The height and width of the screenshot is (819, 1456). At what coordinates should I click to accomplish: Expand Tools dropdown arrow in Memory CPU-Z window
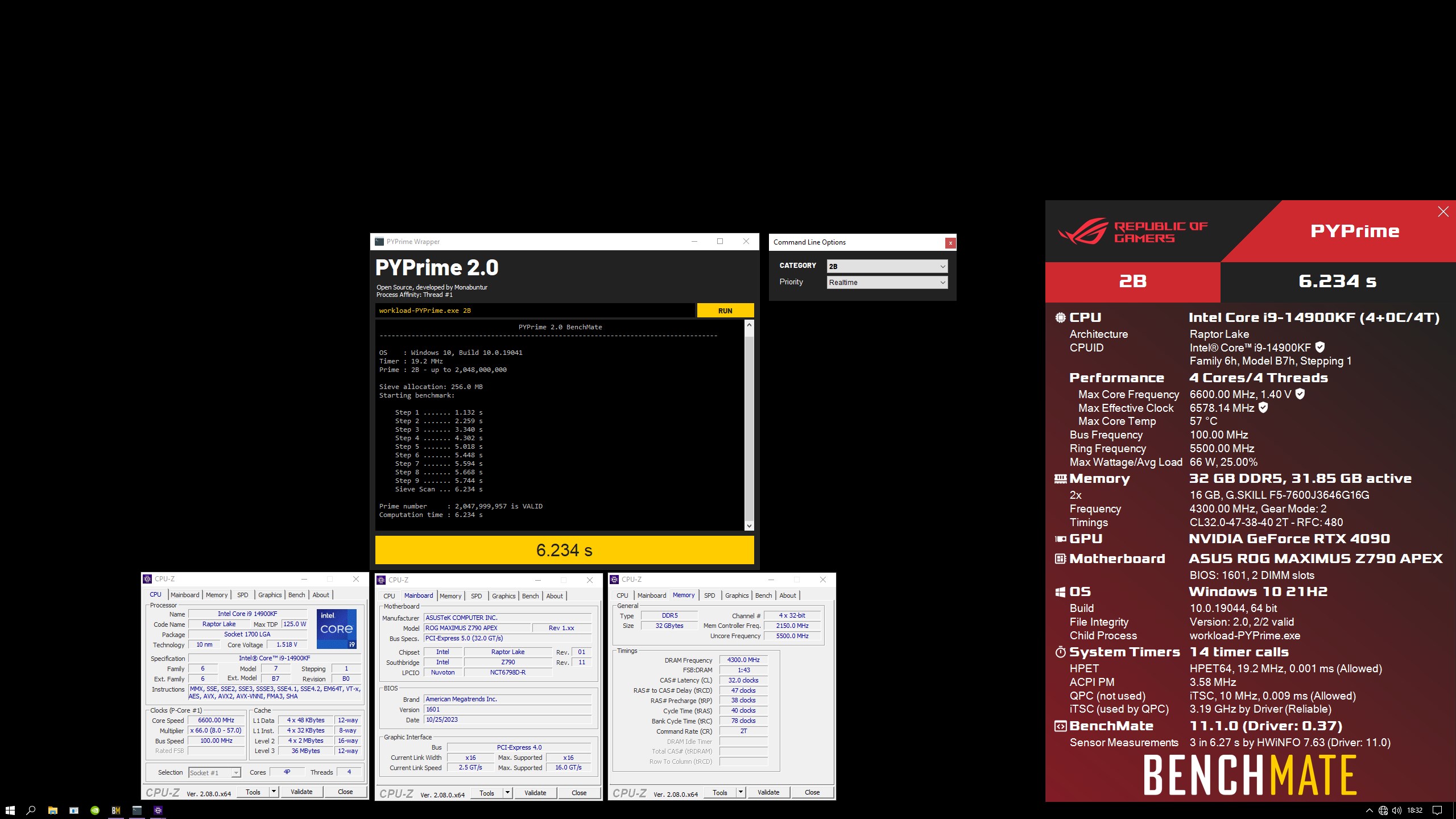pyautogui.click(x=741, y=792)
